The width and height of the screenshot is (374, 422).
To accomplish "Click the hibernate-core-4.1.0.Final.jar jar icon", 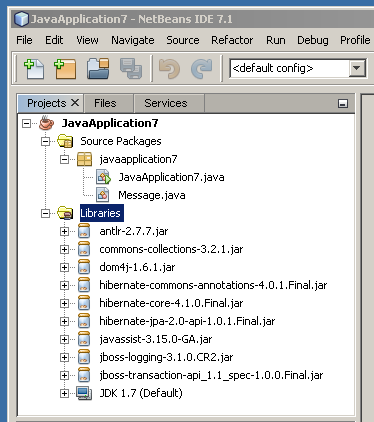I will (84, 303).
